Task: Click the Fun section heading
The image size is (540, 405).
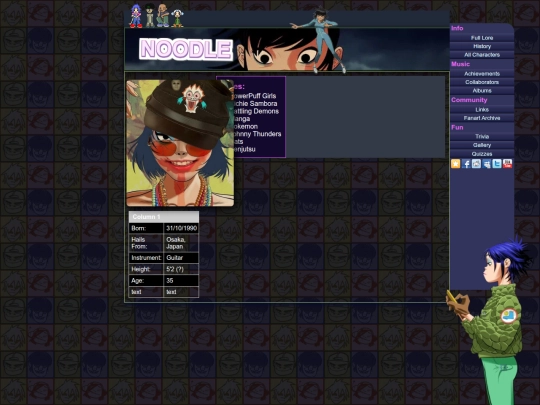Action: (457, 127)
